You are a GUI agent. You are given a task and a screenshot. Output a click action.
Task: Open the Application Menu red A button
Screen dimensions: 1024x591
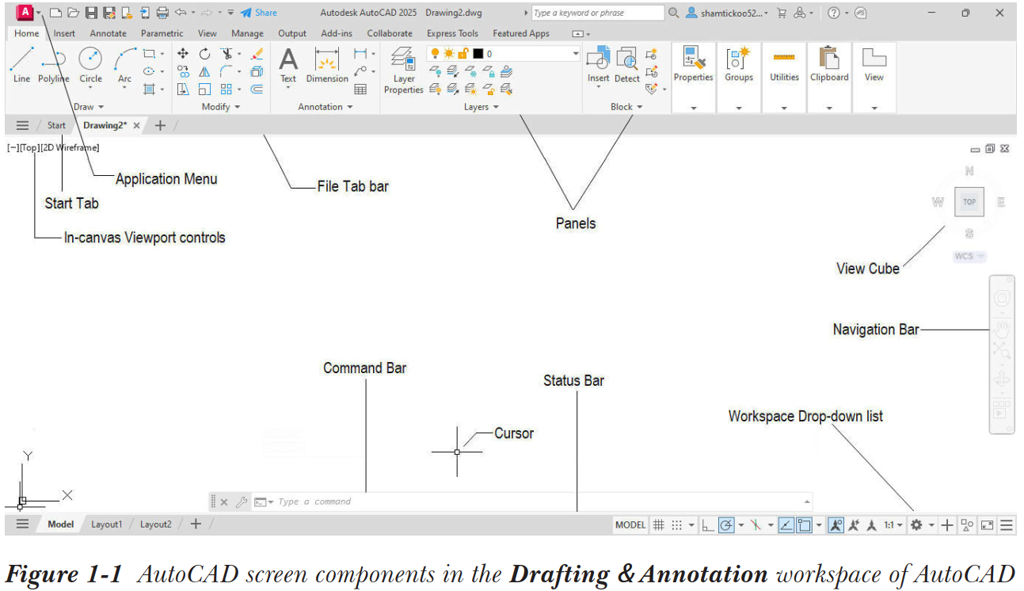(24, 12)
